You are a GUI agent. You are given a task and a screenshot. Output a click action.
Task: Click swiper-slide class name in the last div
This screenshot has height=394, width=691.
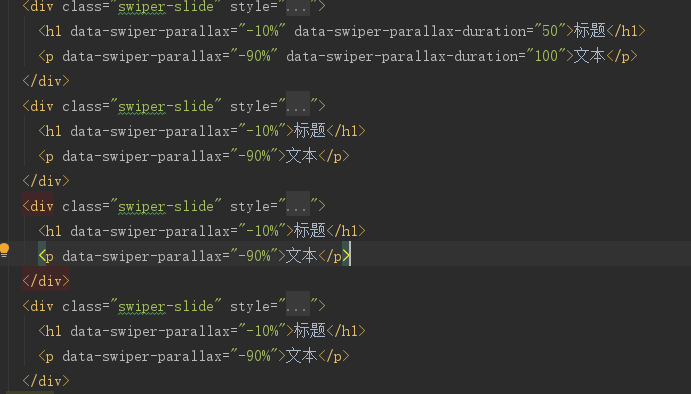166,306
